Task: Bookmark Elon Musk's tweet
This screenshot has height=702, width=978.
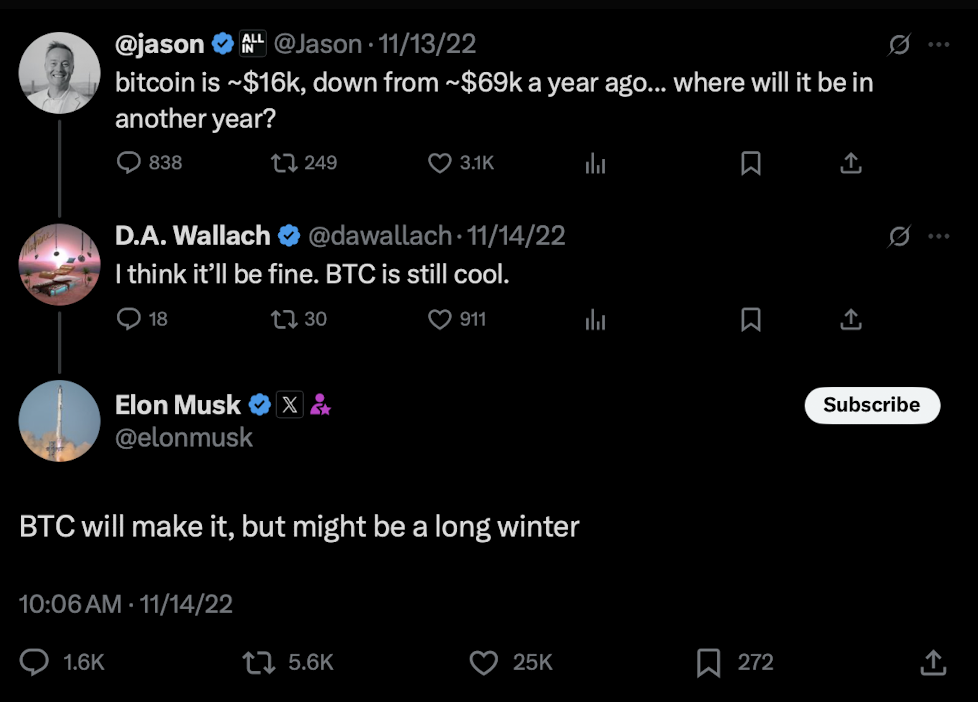Action: point(709,662)
